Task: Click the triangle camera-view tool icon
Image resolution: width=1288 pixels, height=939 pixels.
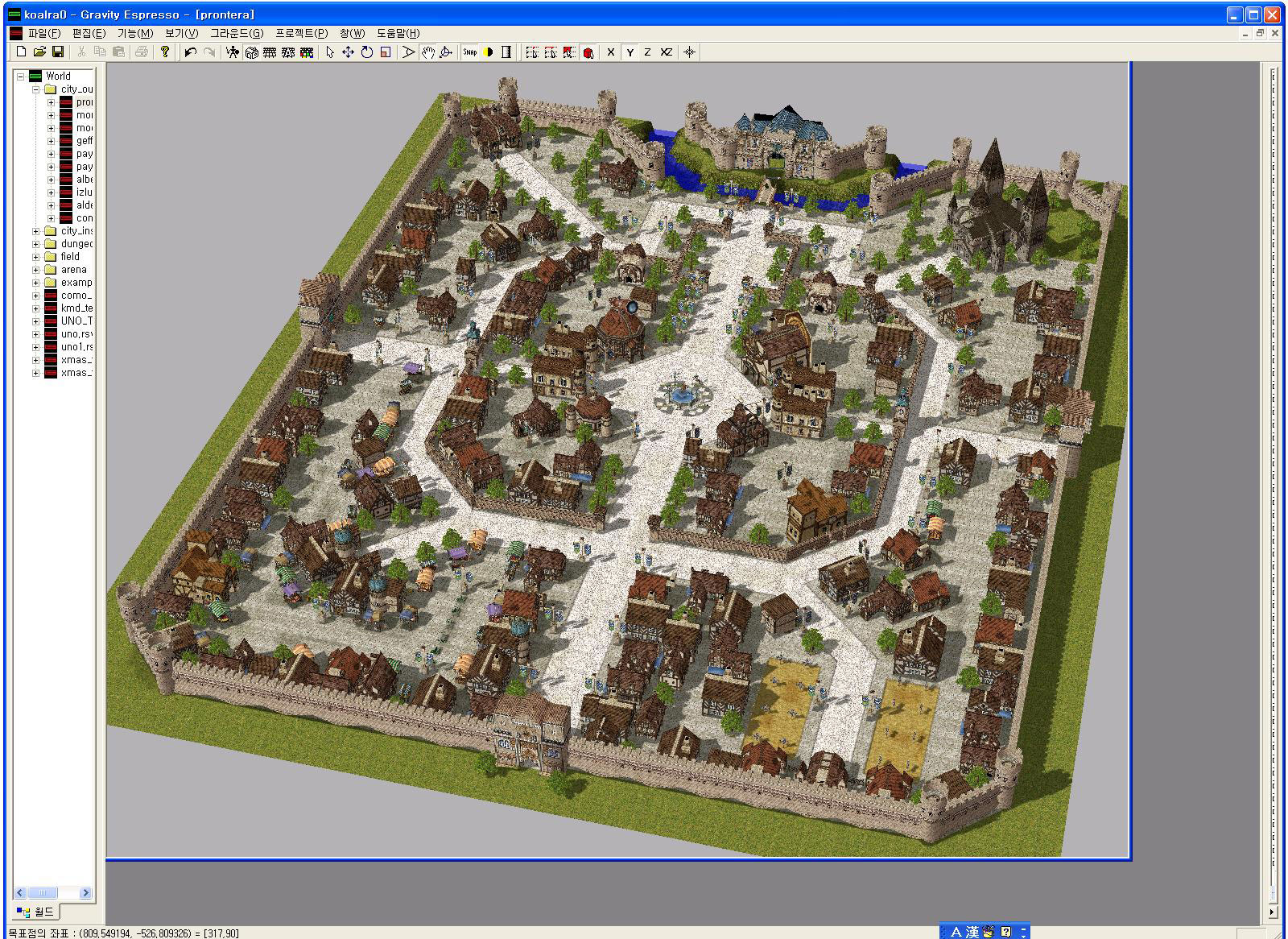Action: (x=408, y=52)
